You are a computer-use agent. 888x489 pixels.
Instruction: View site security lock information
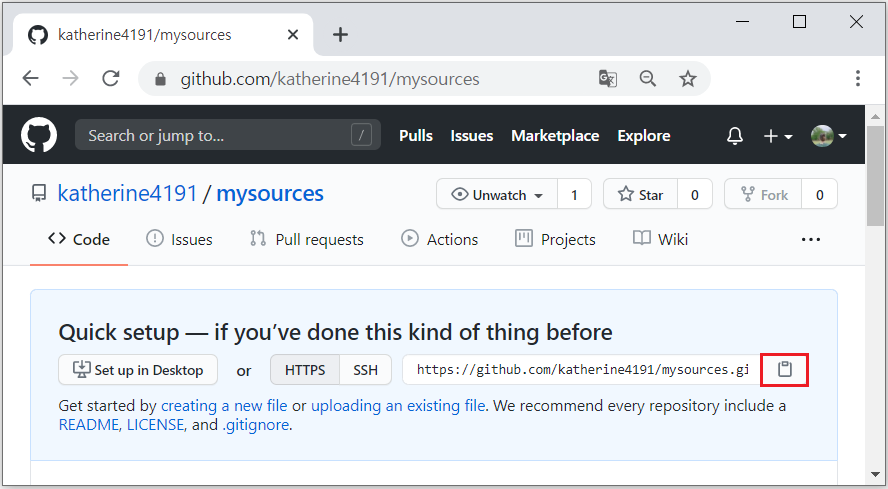click(160, 79)
